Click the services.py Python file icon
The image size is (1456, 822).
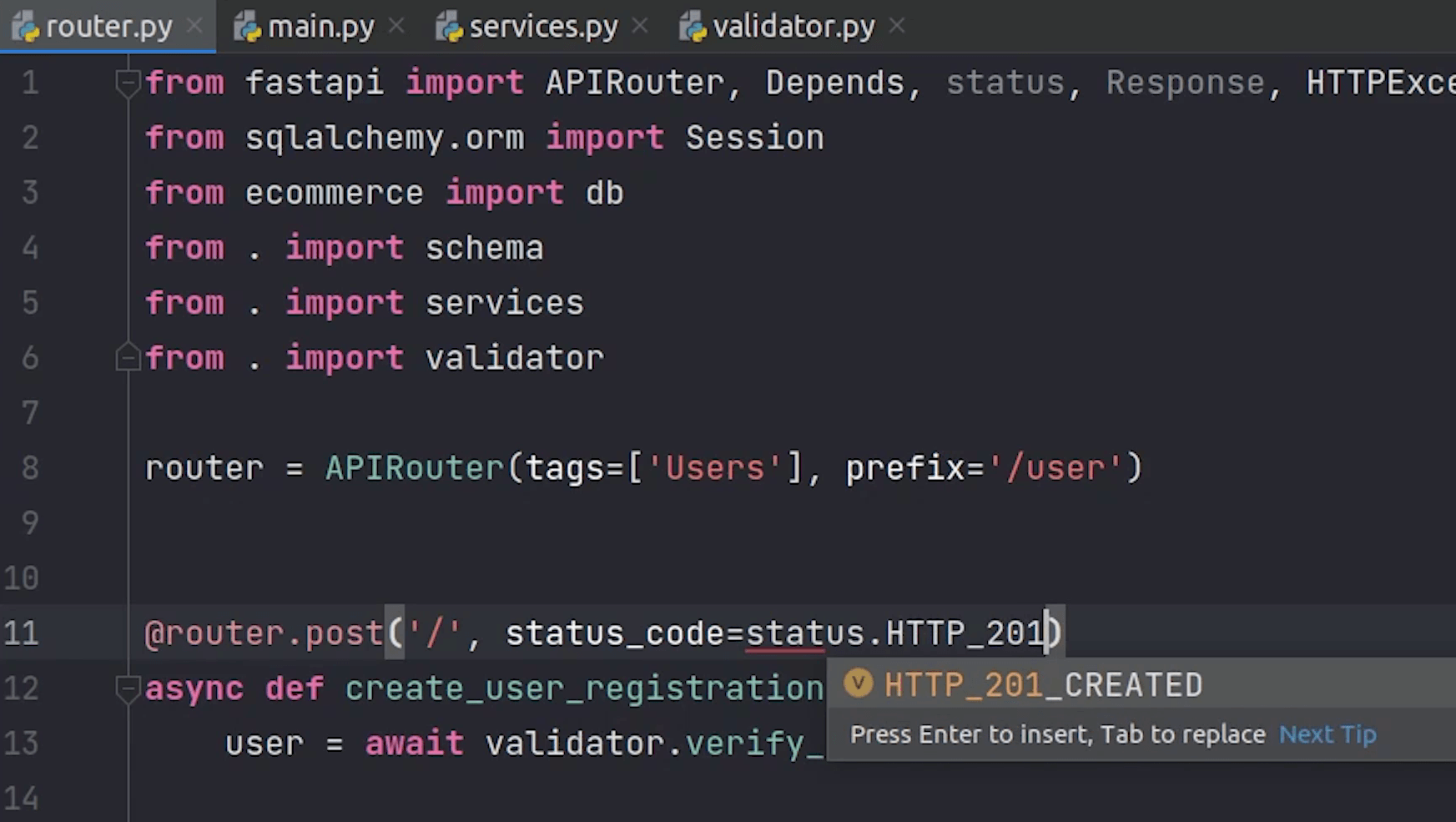pos(449,28)
